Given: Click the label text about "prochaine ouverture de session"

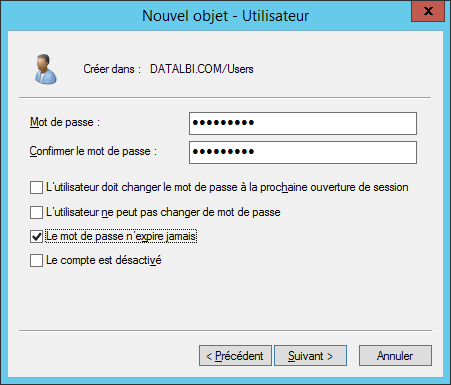Looking at the screenshot, I should pos(227,187).
